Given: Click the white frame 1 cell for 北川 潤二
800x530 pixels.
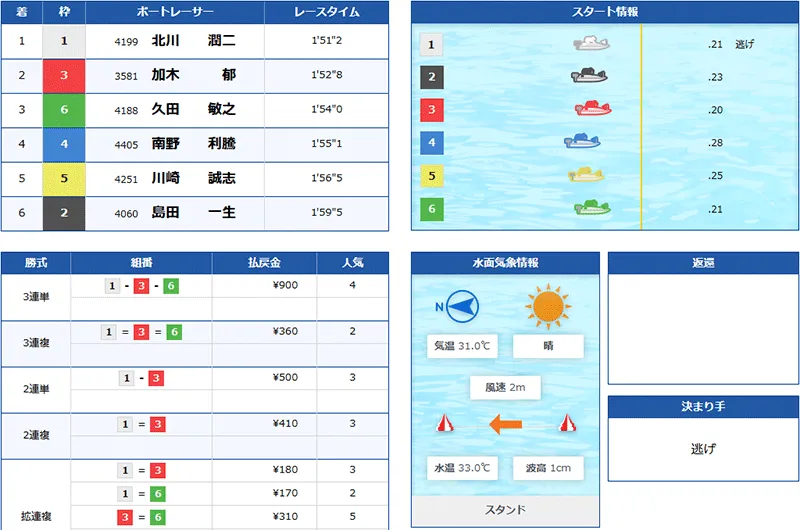Looking at the screenshot, I should pyautogui.click(x=64, y=41).
